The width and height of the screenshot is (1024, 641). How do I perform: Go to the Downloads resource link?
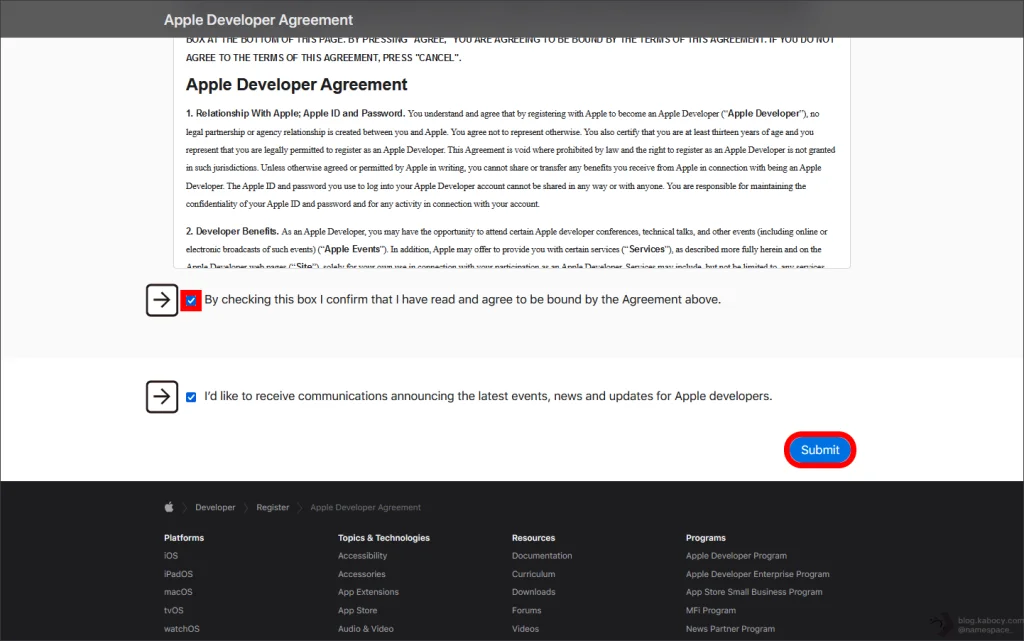tap(535, 592)
